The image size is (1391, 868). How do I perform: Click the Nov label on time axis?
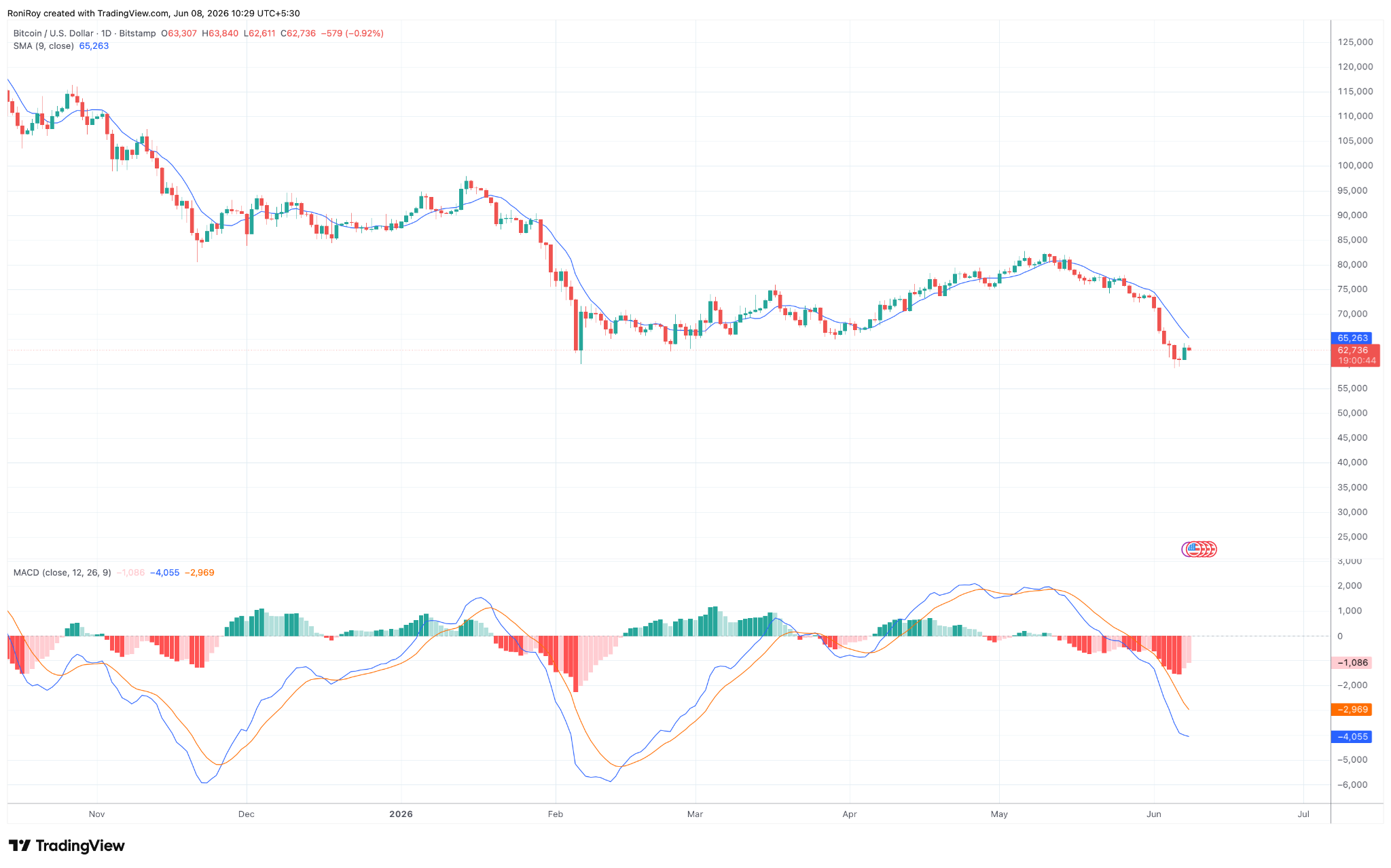(x=97, y=814)
